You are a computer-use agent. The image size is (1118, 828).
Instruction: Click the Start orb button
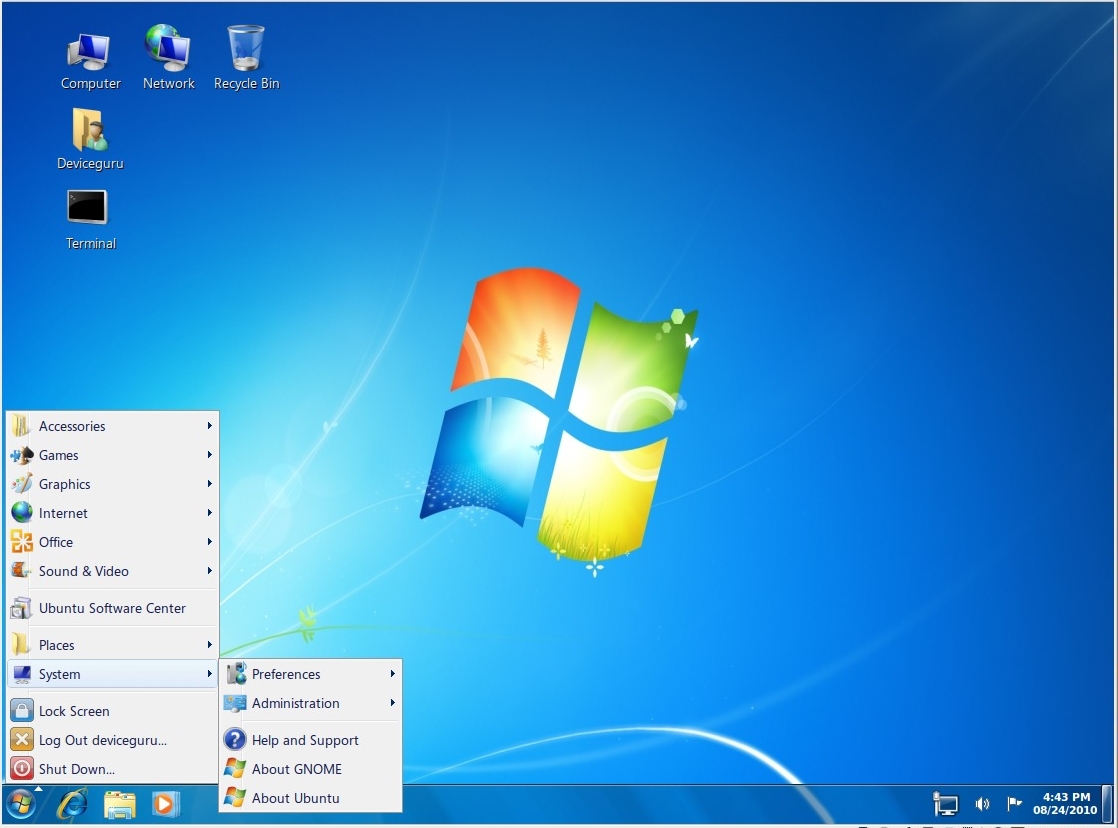pos(21,804)
